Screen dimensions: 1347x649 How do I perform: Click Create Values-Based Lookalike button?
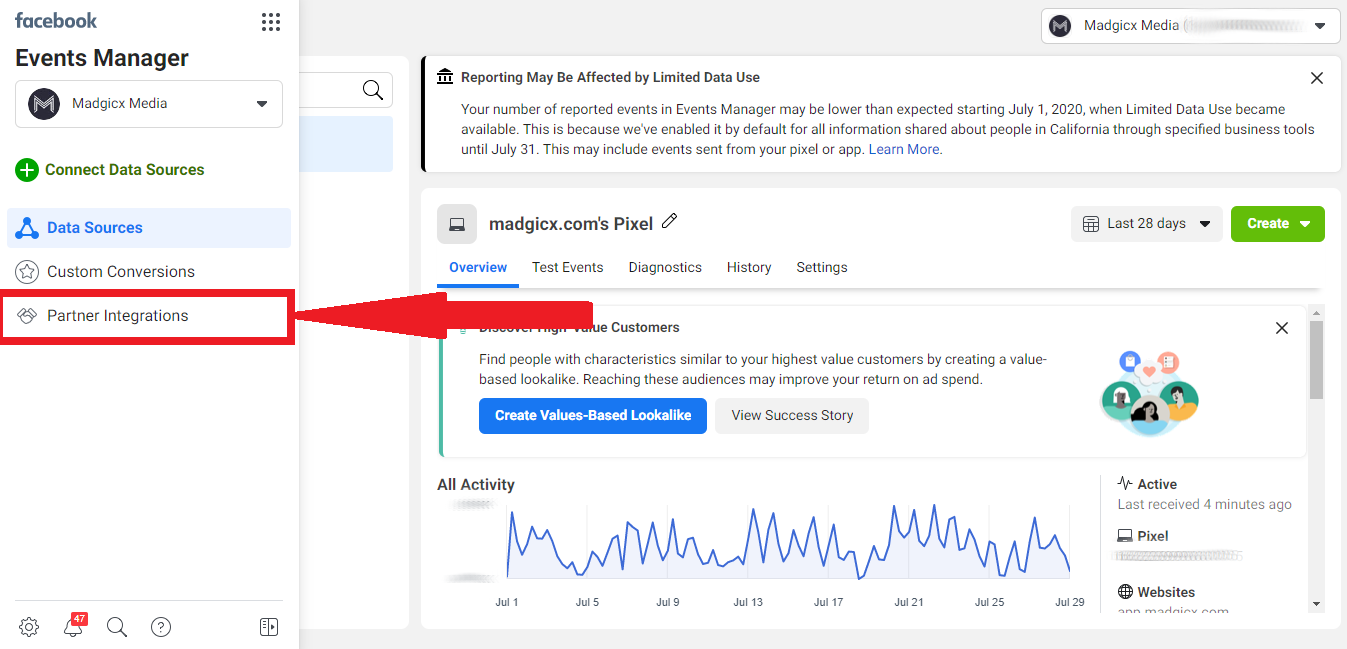pos(593,416)
